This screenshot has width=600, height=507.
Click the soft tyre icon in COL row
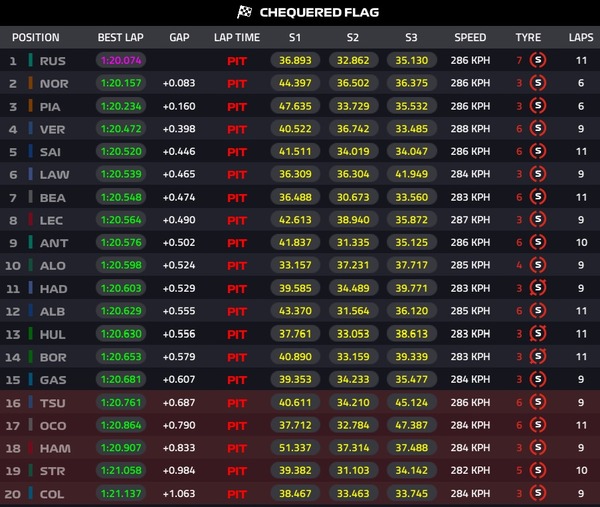[x=538, y=493]
